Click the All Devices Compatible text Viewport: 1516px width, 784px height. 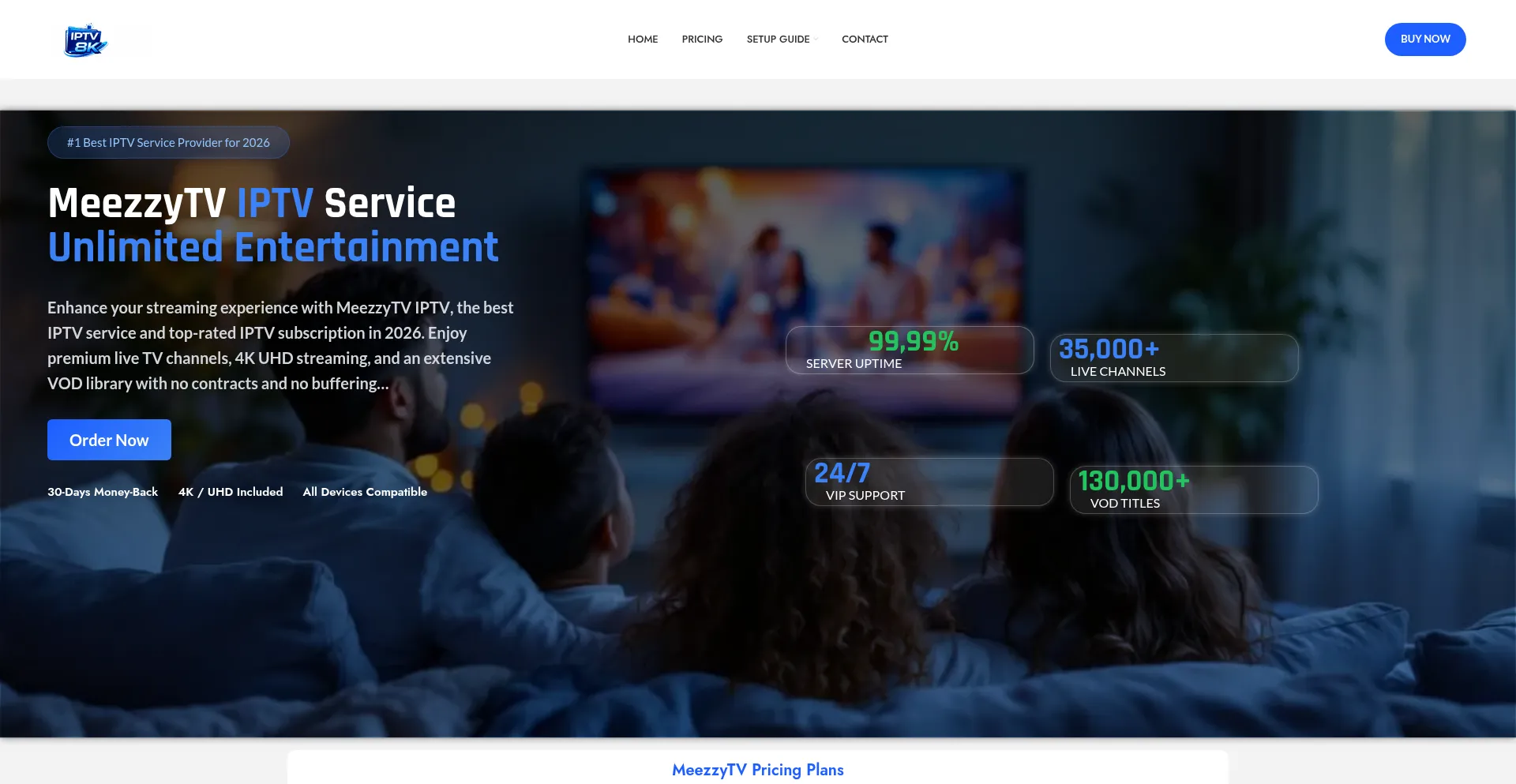tap(365, 492)
